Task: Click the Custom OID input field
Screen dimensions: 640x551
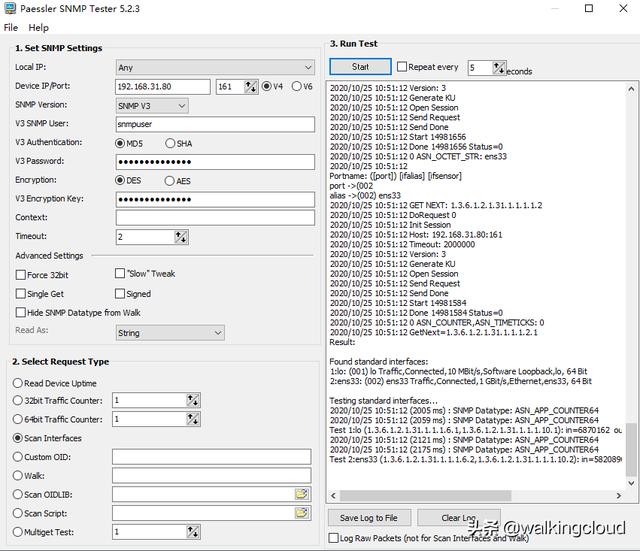Action: (x=211, y=457)
